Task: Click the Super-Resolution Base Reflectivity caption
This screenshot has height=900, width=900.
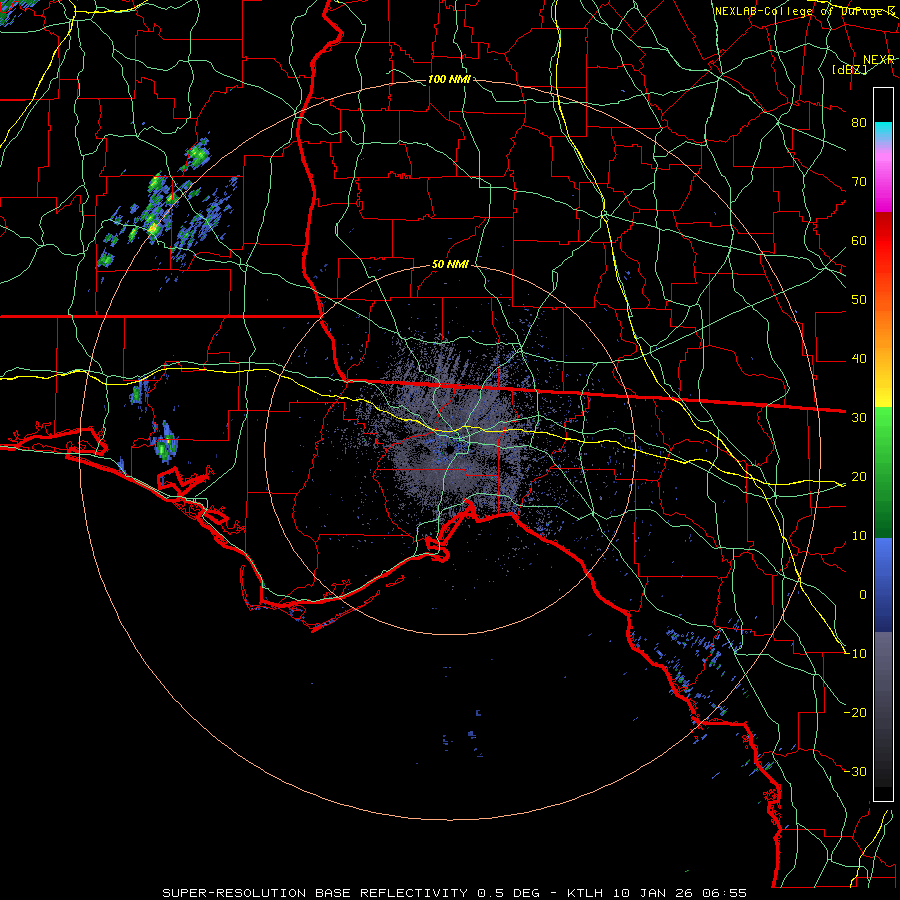Action: 455,893
